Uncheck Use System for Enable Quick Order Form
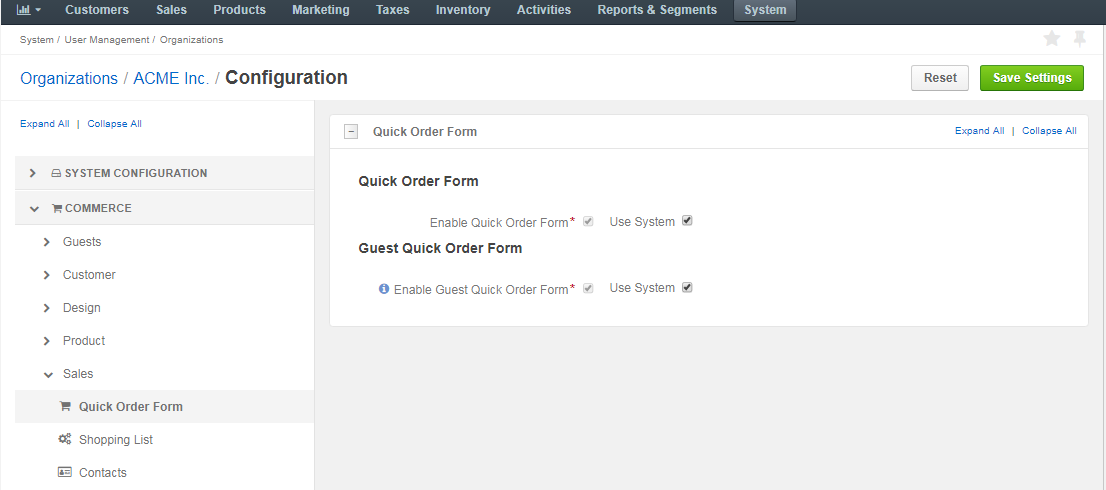Viewport: 1106px width, 490px height. tap(688, 221)
